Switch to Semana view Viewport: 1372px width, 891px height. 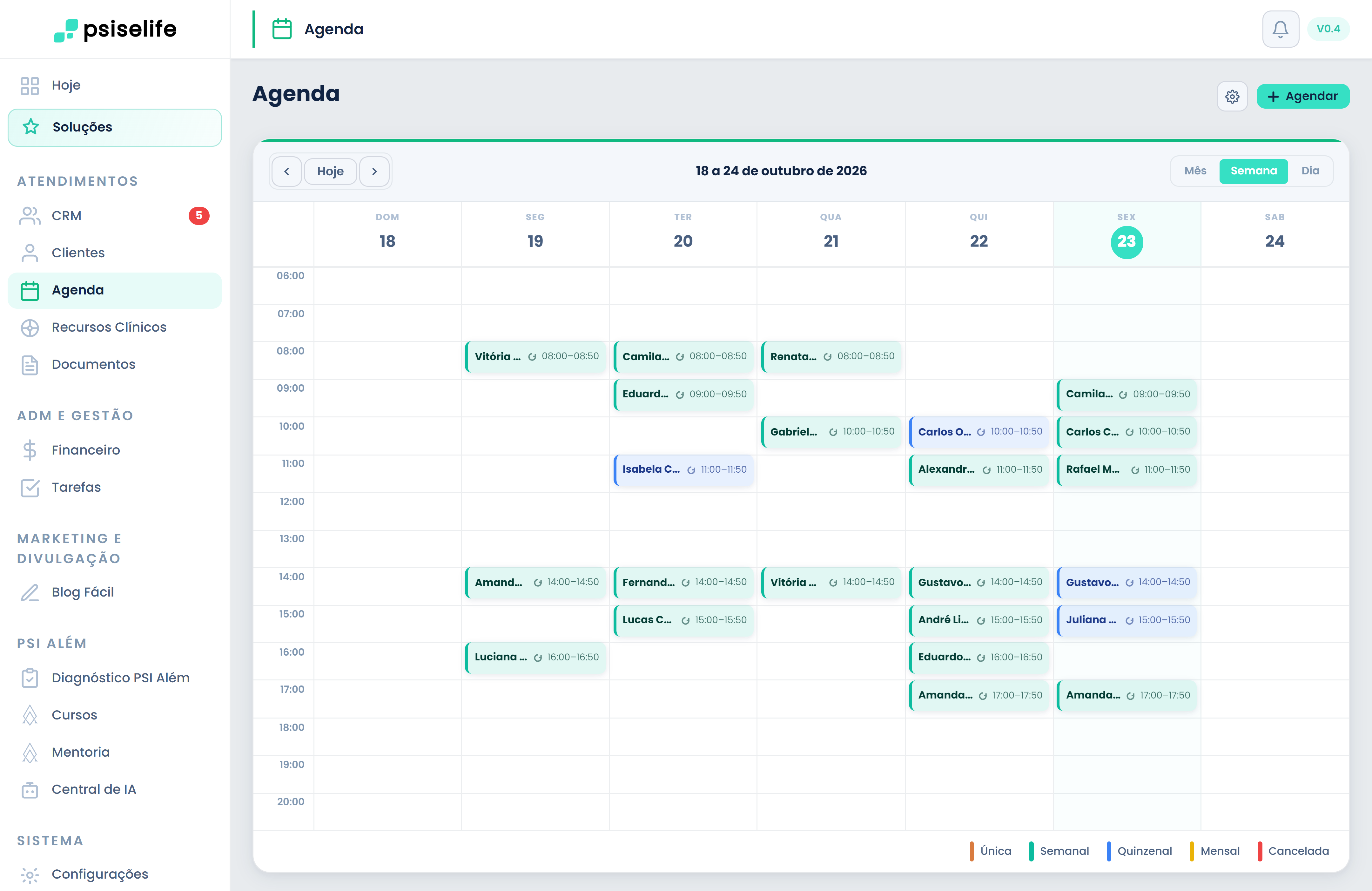(1253, 171)
